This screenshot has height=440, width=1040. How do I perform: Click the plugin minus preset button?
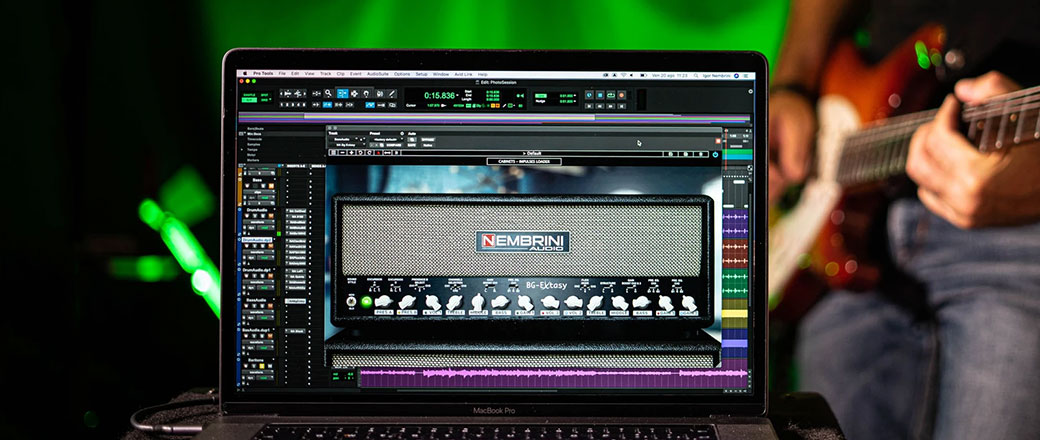pos(343,153)
